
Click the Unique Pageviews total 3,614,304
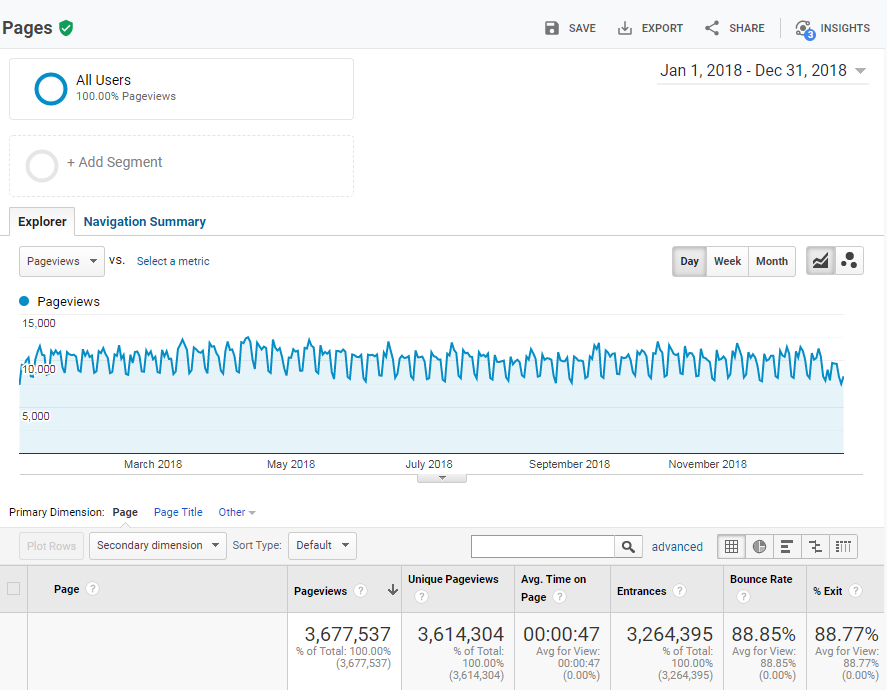pyautogui.click(x=460, y=634)
